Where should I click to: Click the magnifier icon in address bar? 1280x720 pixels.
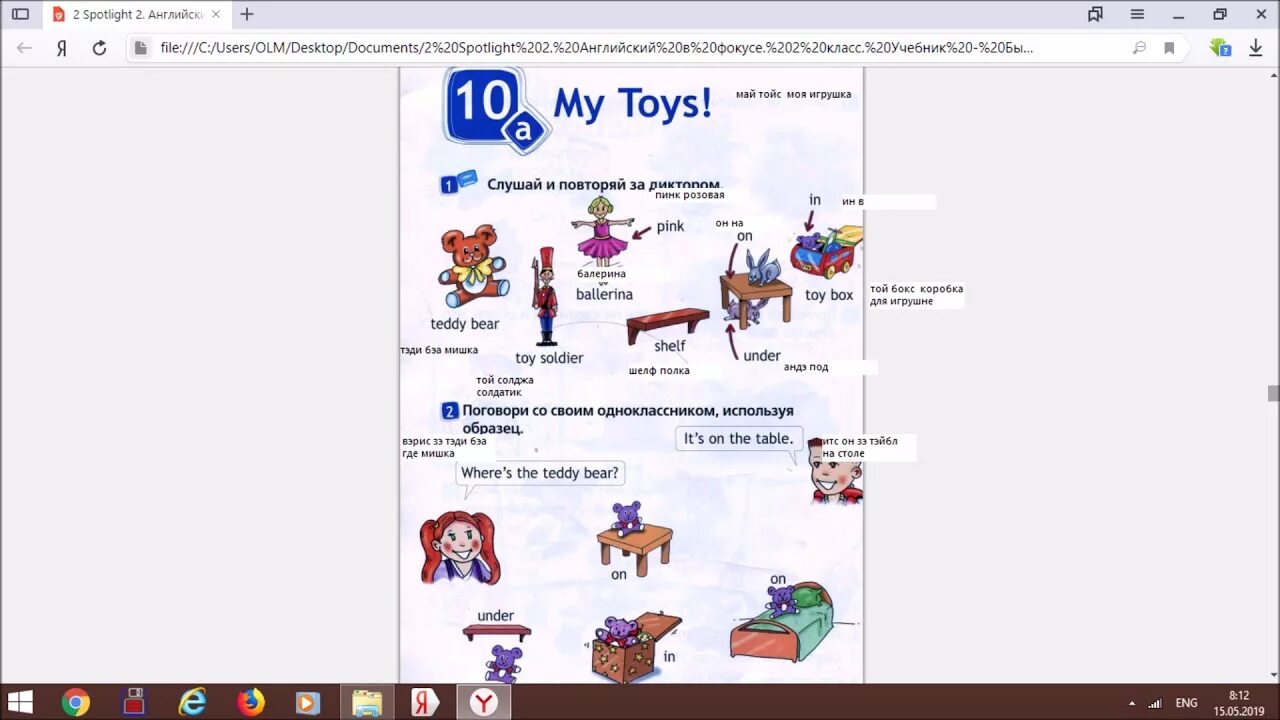(x=1139, y=47)
